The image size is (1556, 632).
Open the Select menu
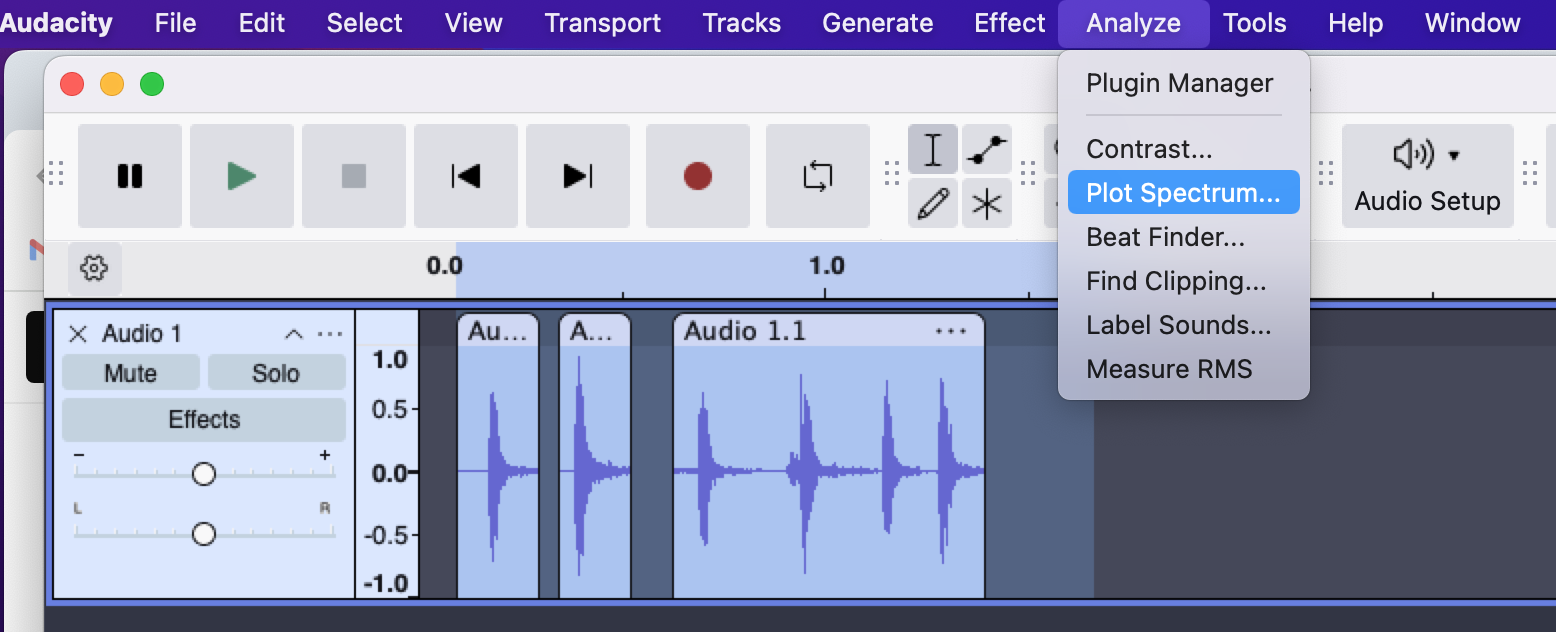click(x=365, y=23)
